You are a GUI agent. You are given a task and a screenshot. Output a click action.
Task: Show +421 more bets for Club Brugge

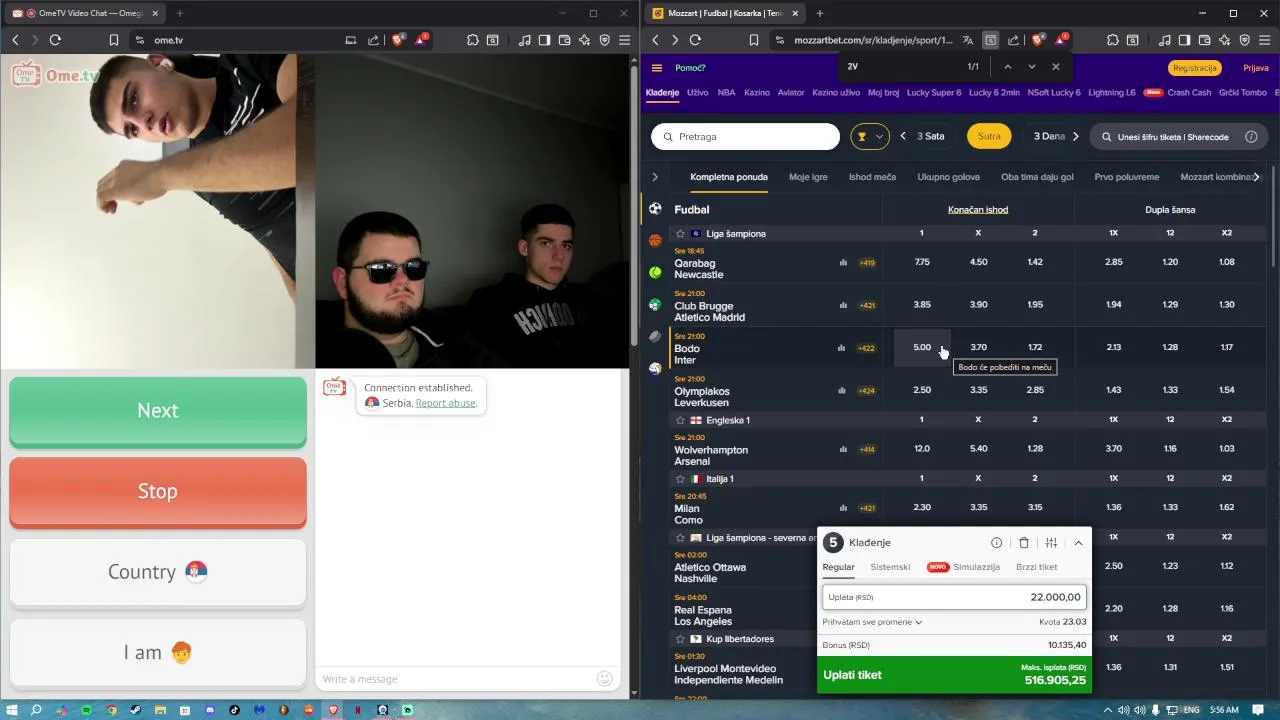[x=866, y=305]
